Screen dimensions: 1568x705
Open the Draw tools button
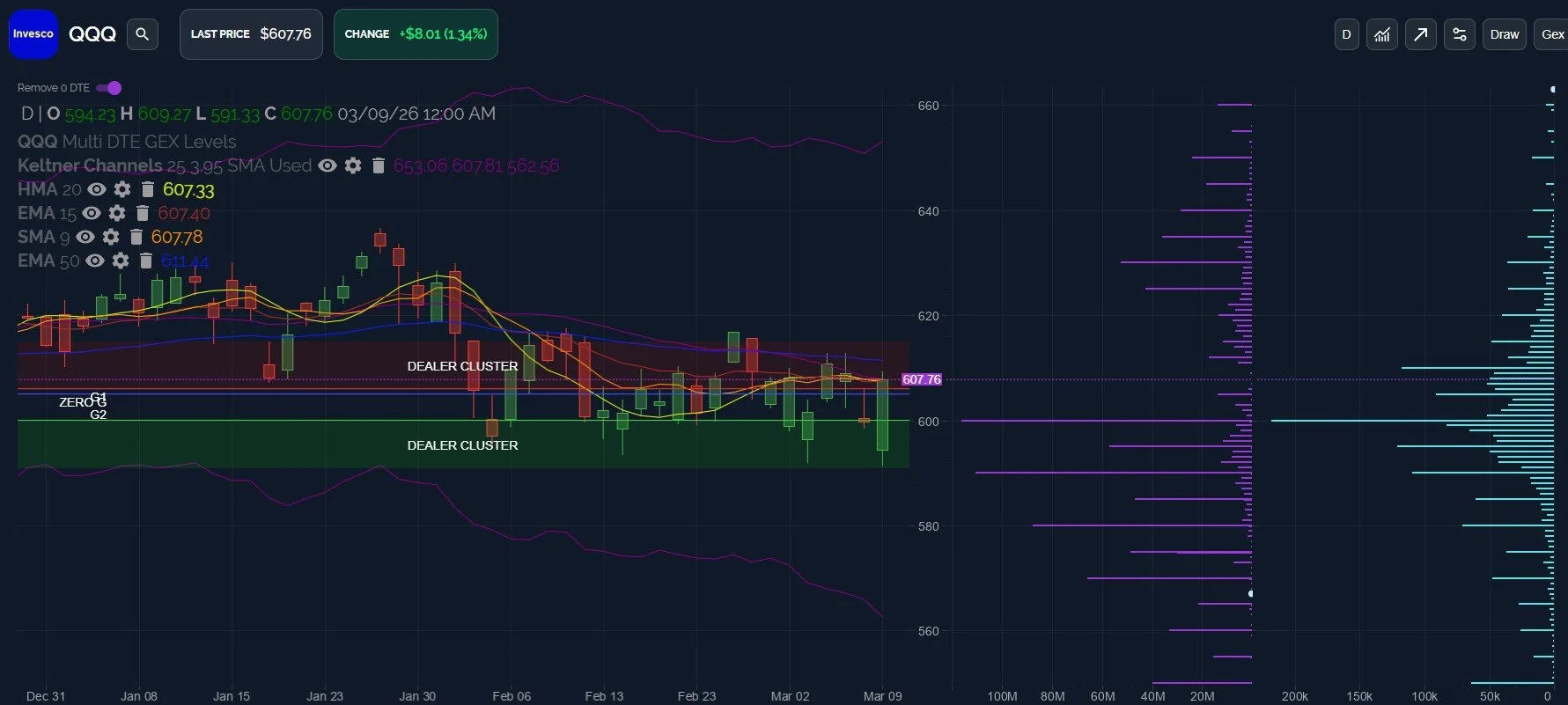click(1505, 34)
